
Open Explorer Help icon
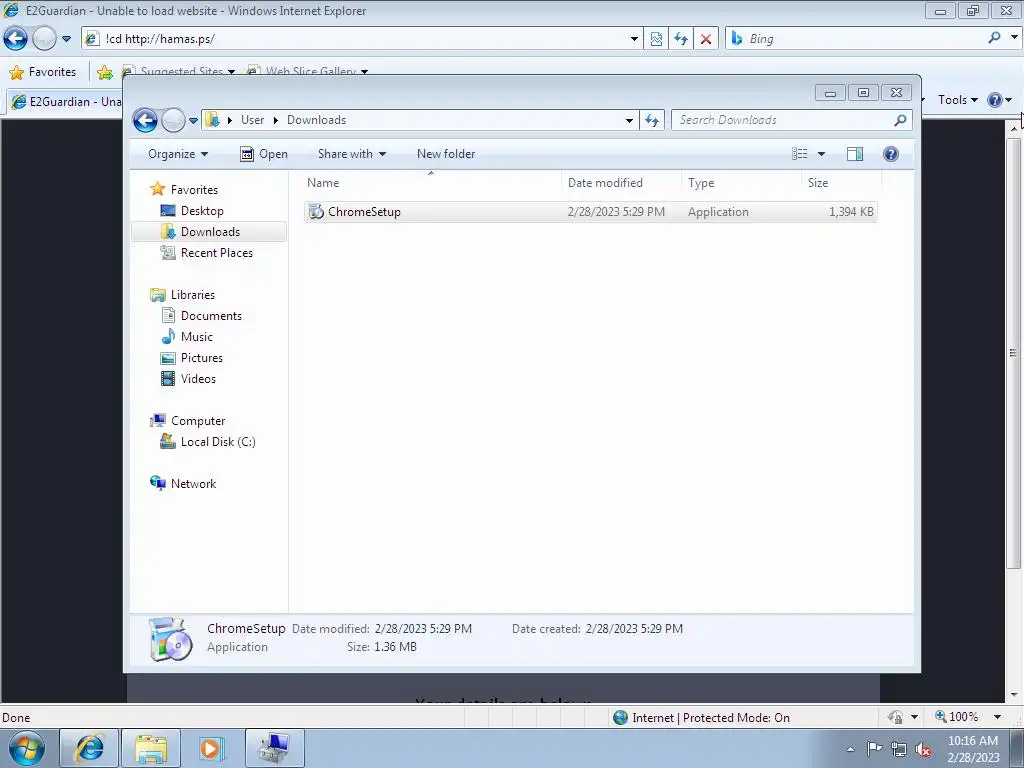click(x=891, y=154)
